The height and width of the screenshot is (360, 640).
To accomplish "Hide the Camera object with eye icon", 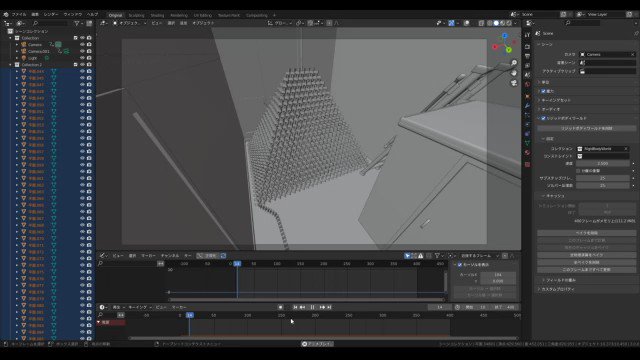I will (x=82, y=44).
